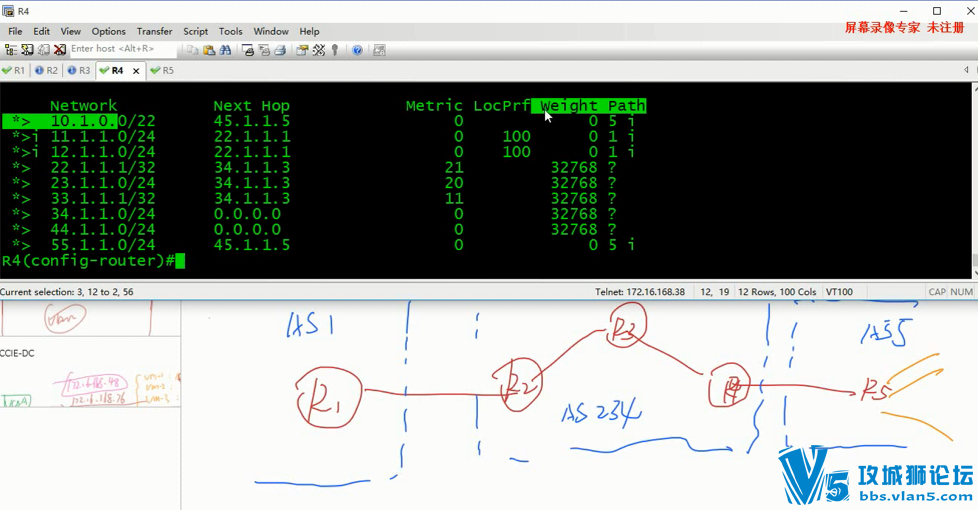Image resolution: width=978 pixels, height=510 pixels.
Task: Click the 'NUM' status bar indicator
Action: 961,292
